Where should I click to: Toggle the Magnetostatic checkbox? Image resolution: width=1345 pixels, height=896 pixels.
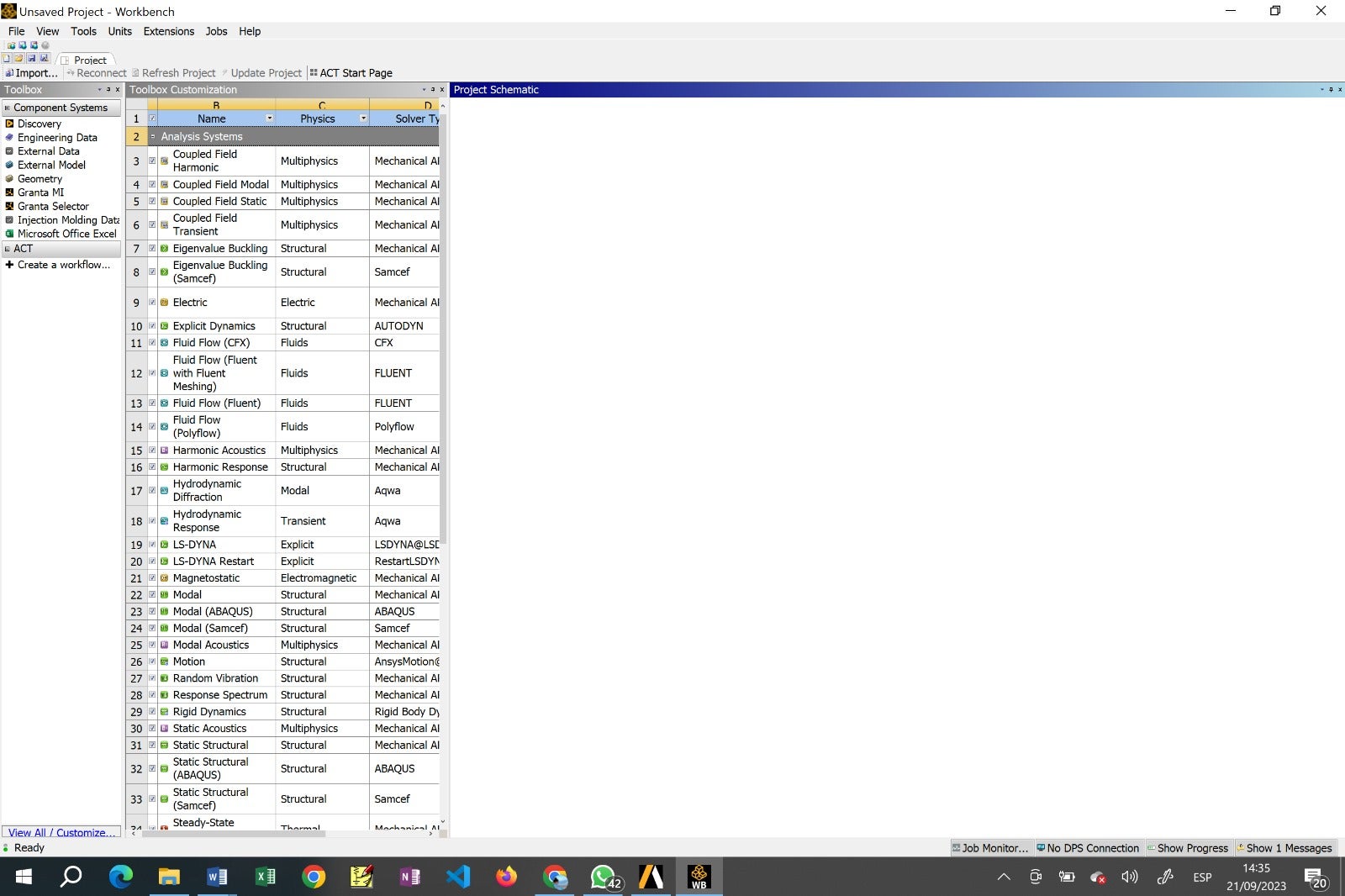(152, 578)
